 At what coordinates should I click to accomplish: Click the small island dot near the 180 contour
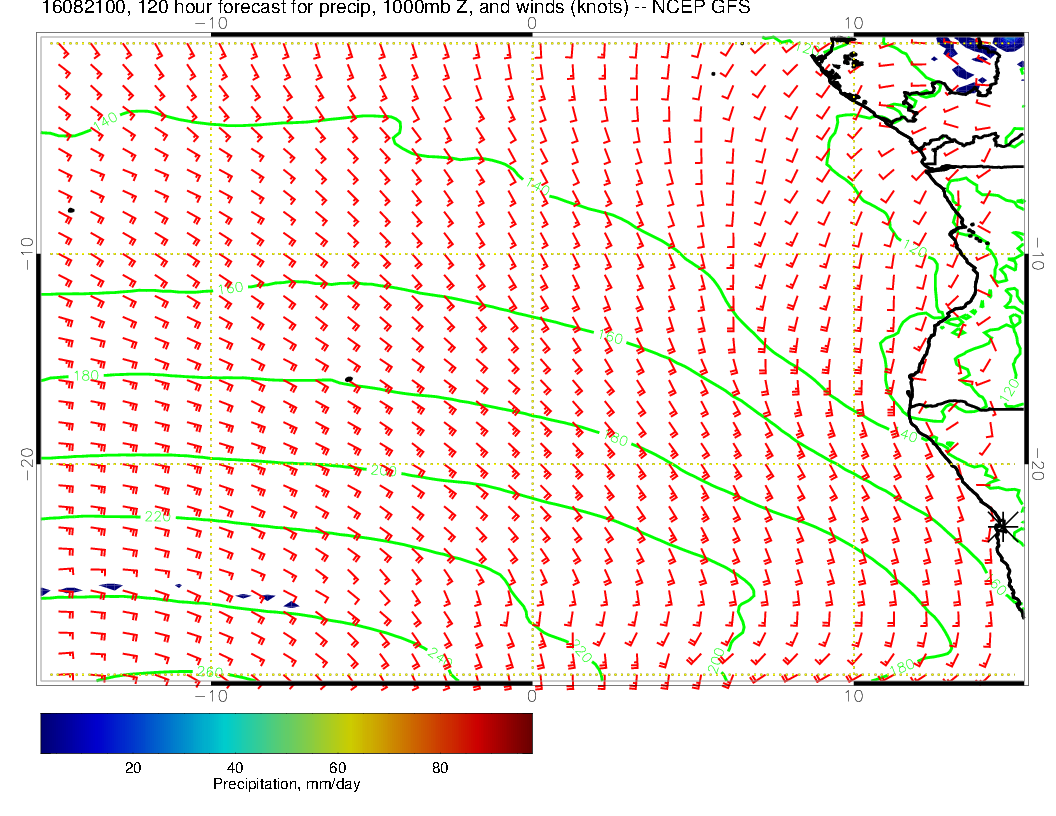[348, 379]
